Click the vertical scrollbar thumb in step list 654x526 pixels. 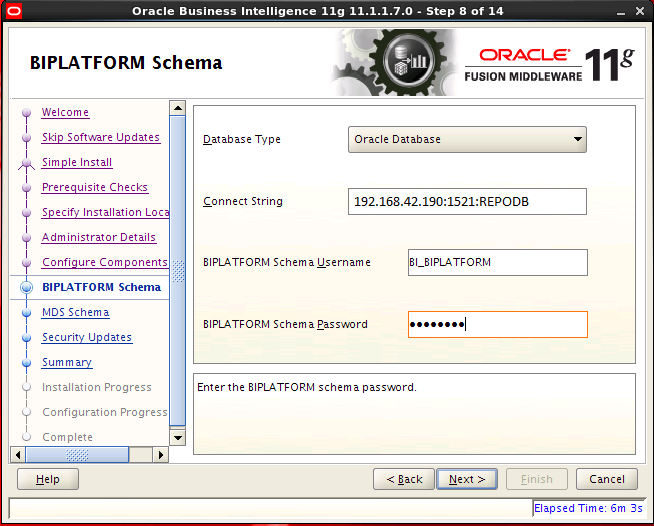pos(178,271)
